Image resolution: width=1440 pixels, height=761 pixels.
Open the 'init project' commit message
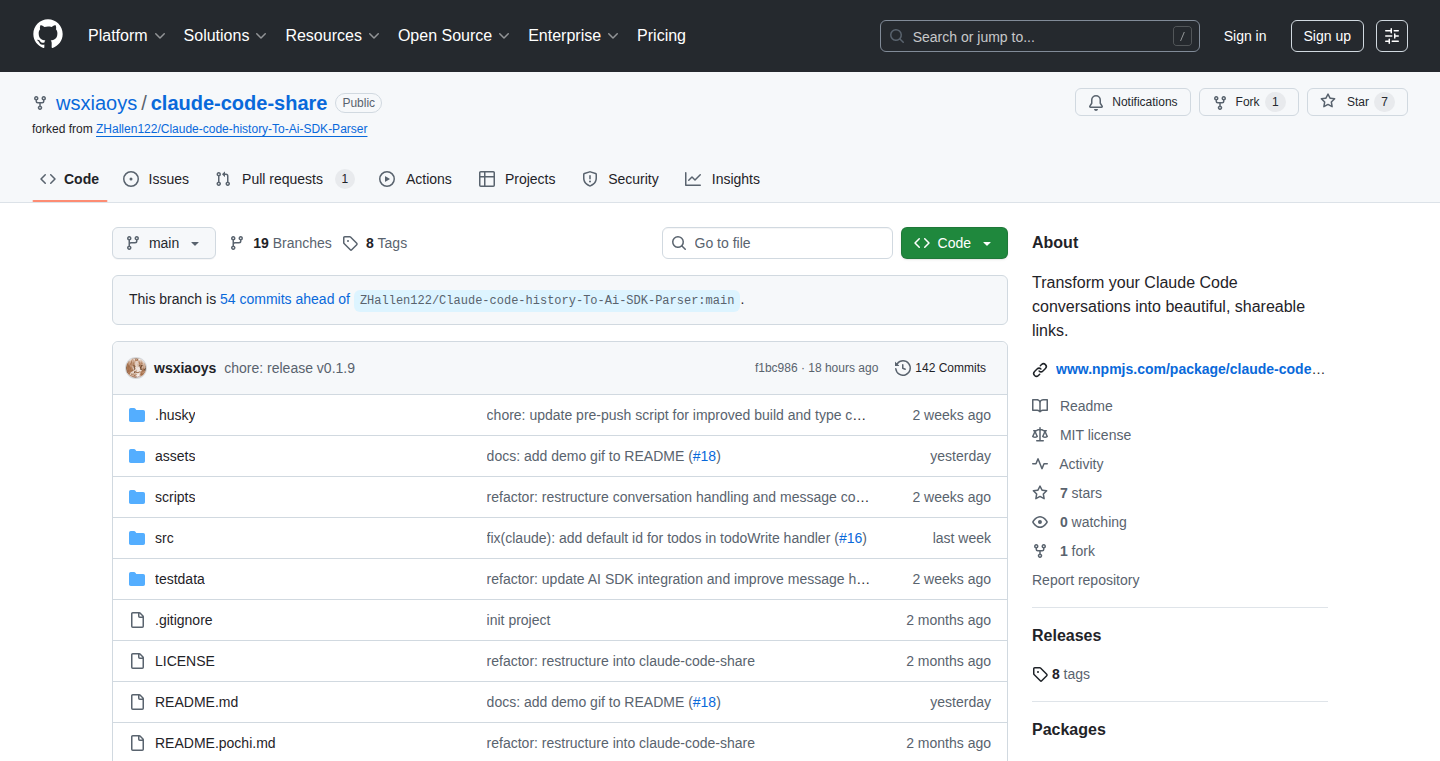(x=518, y=620)
